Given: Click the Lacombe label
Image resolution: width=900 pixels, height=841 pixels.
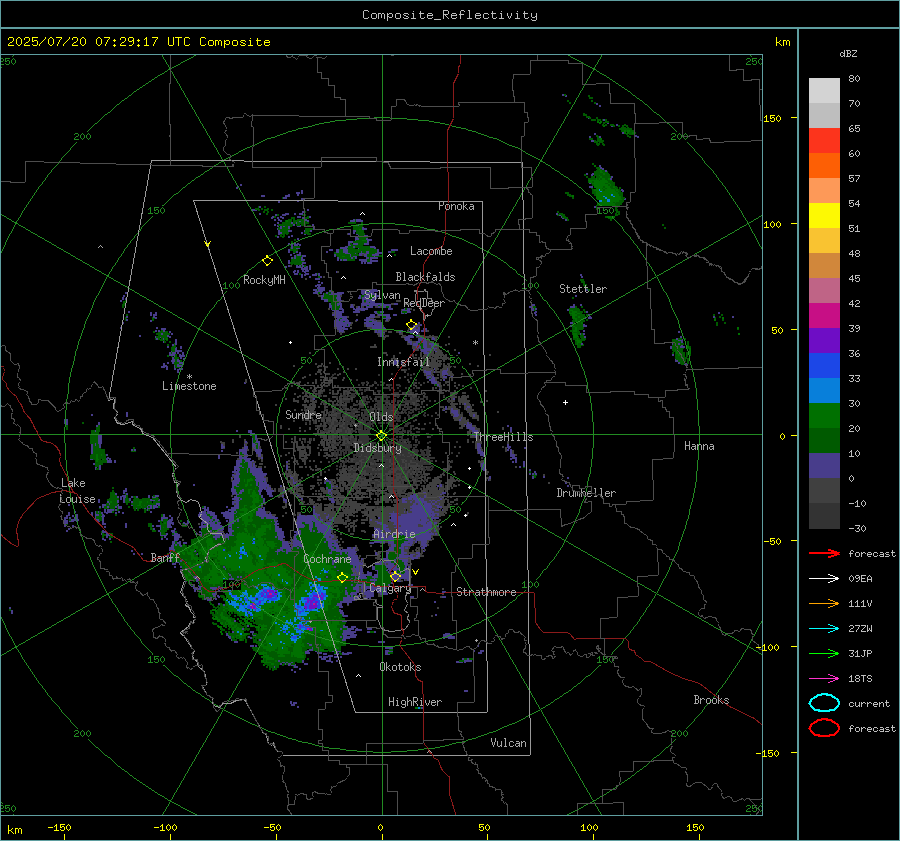Looking at the screenshot, I should [x=431, y=251].
